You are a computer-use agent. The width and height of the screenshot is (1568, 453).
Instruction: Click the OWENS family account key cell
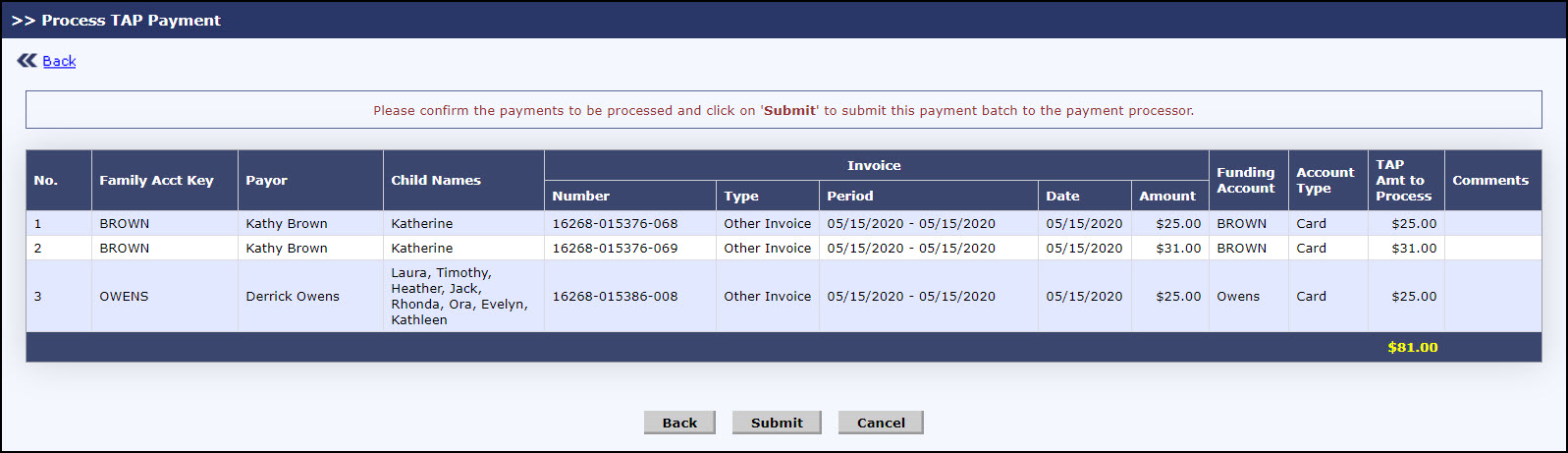click(x=124, y=297)
